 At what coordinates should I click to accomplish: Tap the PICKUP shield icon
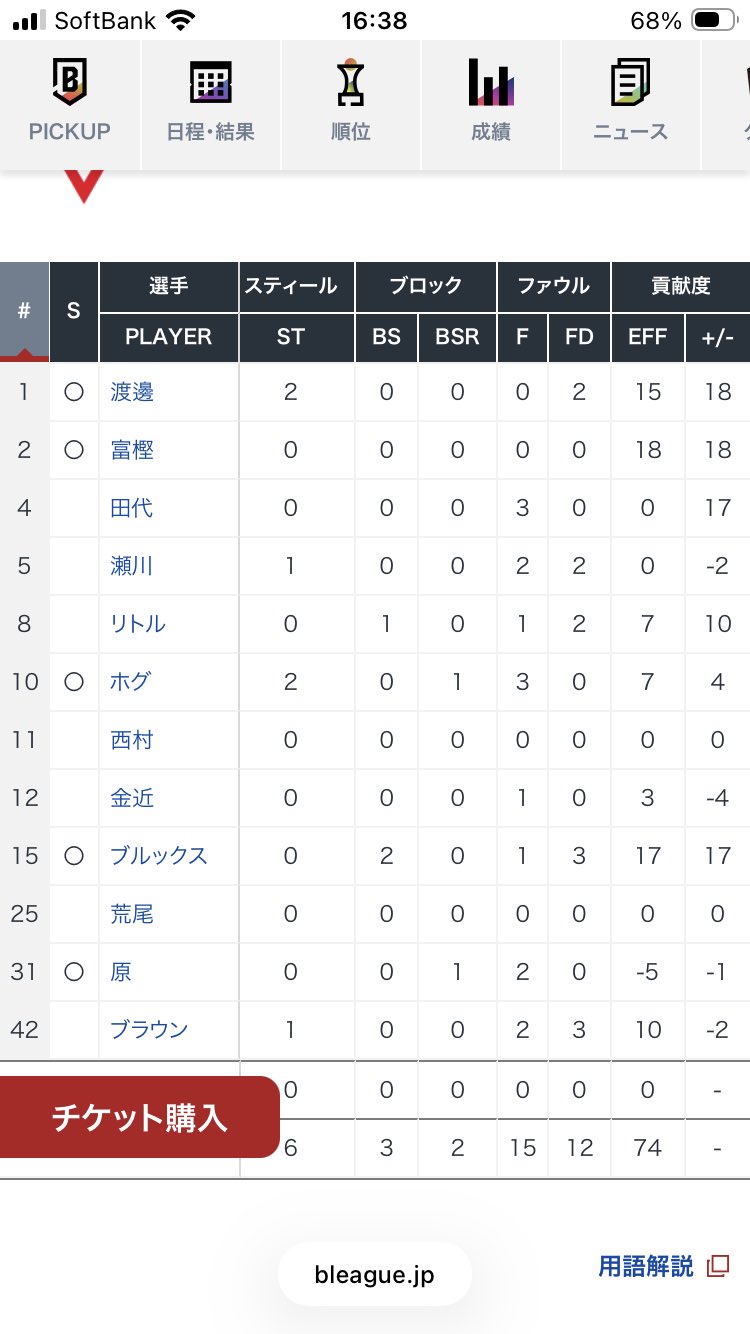(x=69, y=84)
